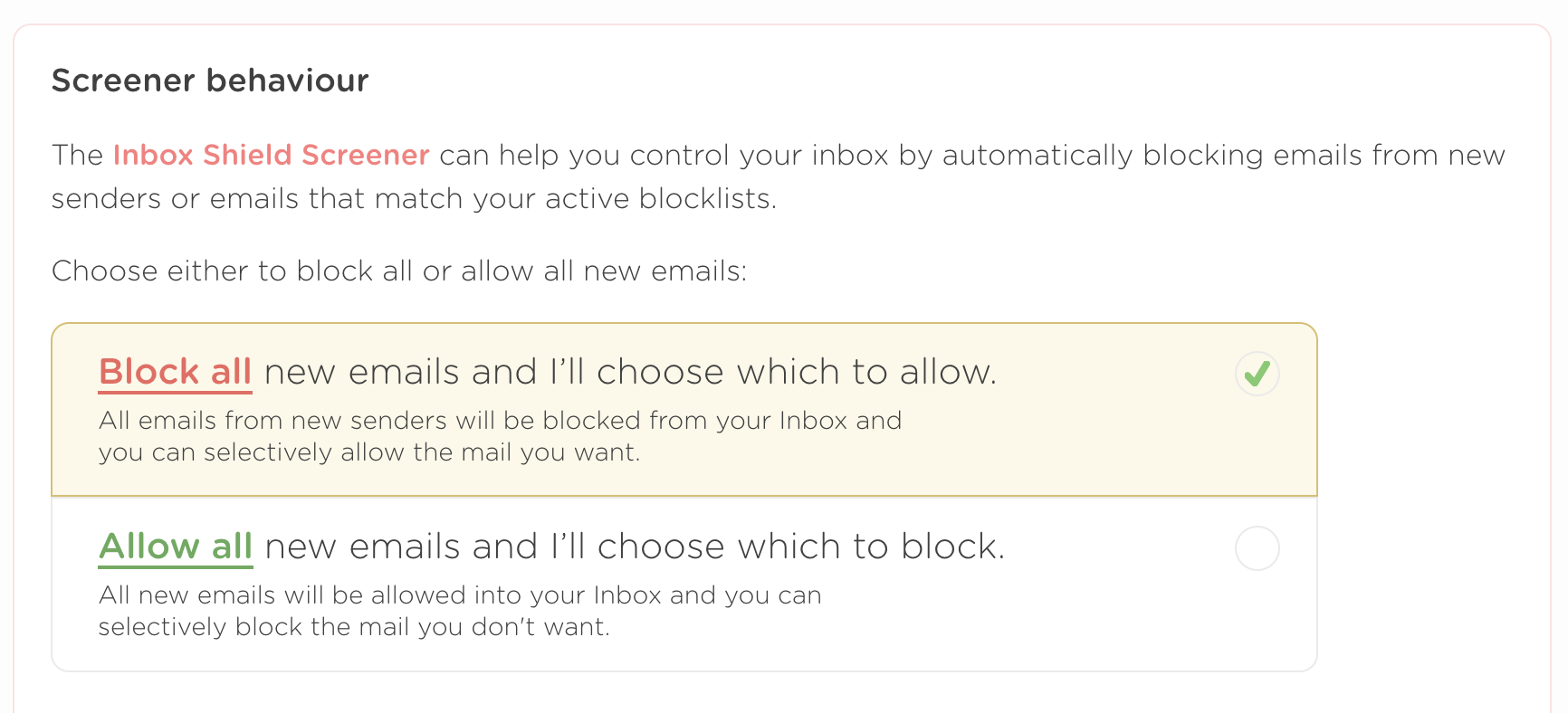Screen dimensions: 1568x713
Task: Click "selectively block the mail you don't want"
Action: coord(354,627)
